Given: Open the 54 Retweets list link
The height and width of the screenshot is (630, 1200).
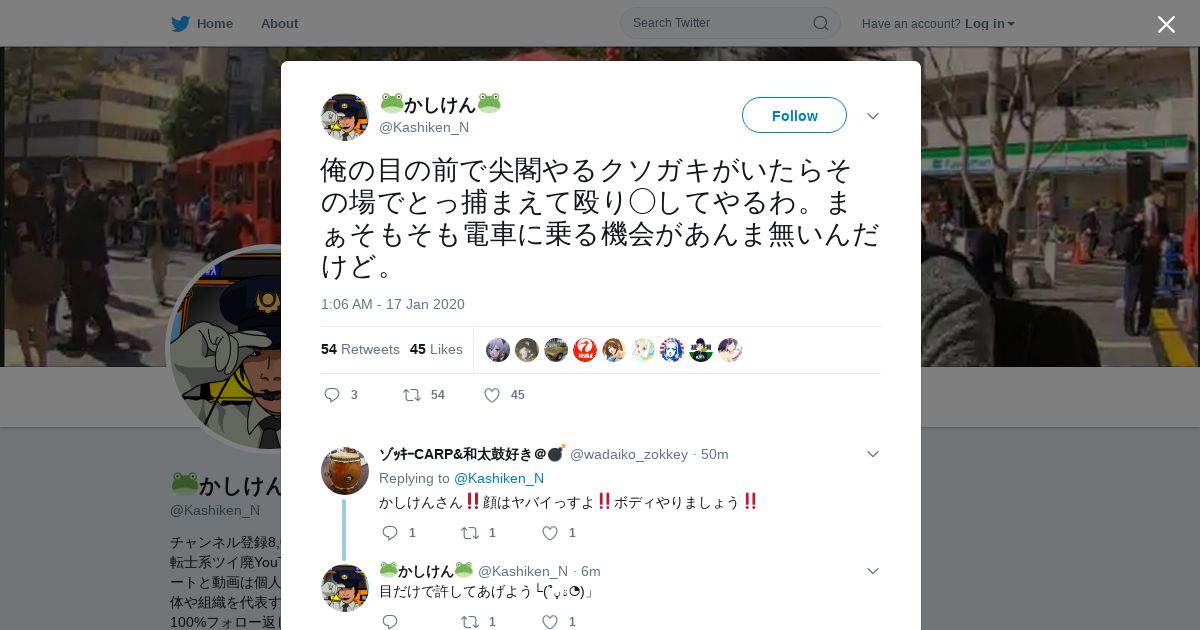Looking at the screenshot, I should [360, 349].
